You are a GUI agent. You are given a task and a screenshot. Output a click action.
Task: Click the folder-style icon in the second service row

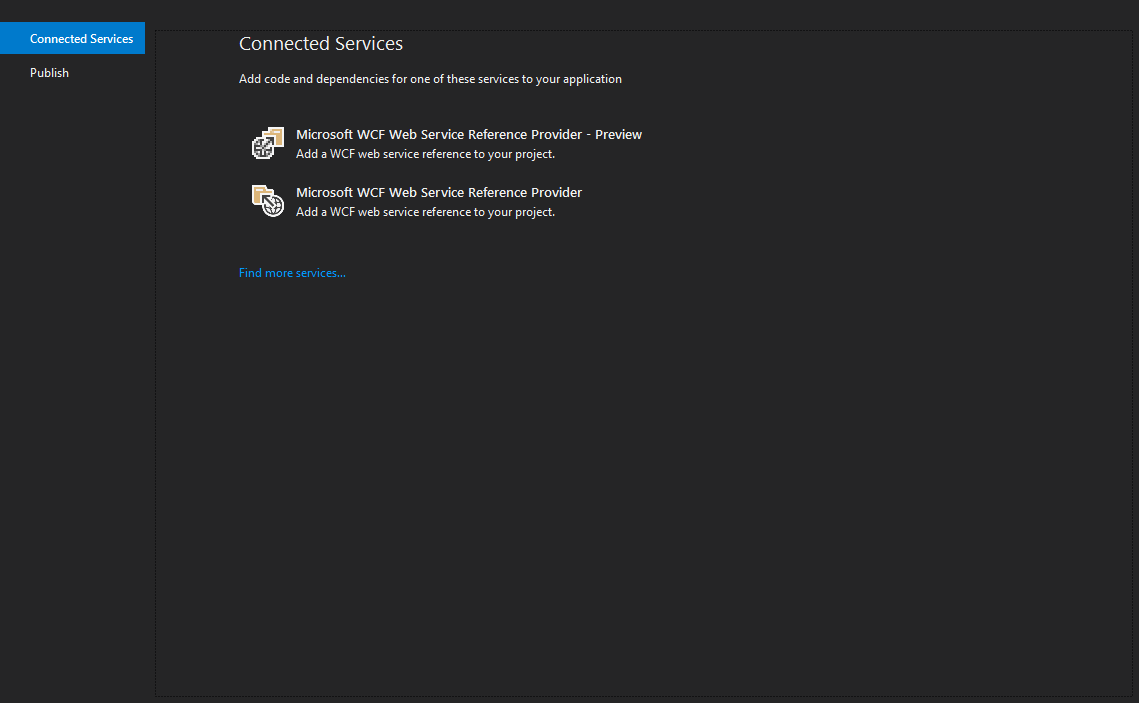pyautogui.click(x=263, y=196)
